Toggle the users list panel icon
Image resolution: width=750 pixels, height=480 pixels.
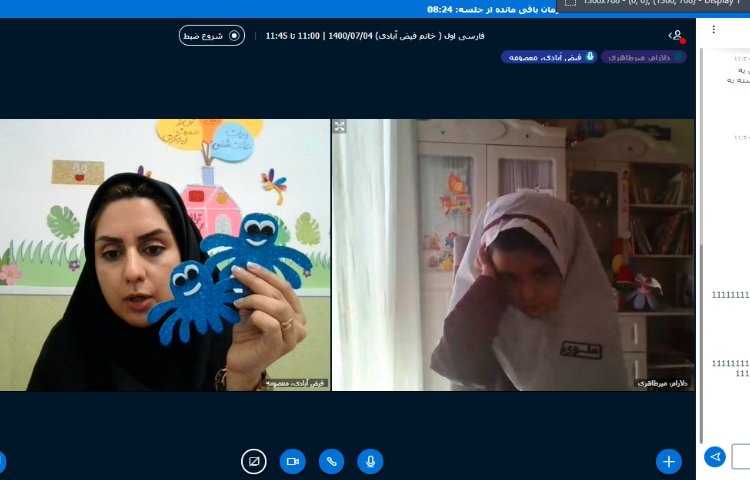(676, 35)
